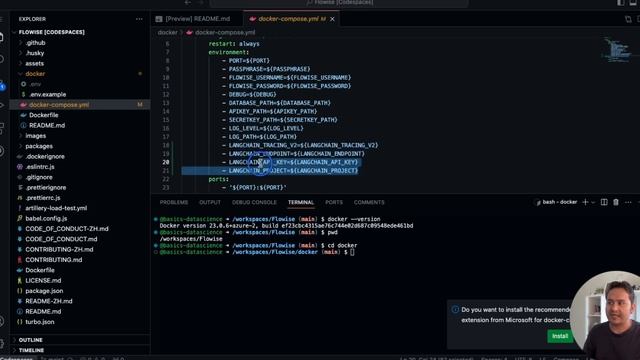Expand the OUTLINE section
The height and width of the screenshot is (360, 640).
point(30,340)
